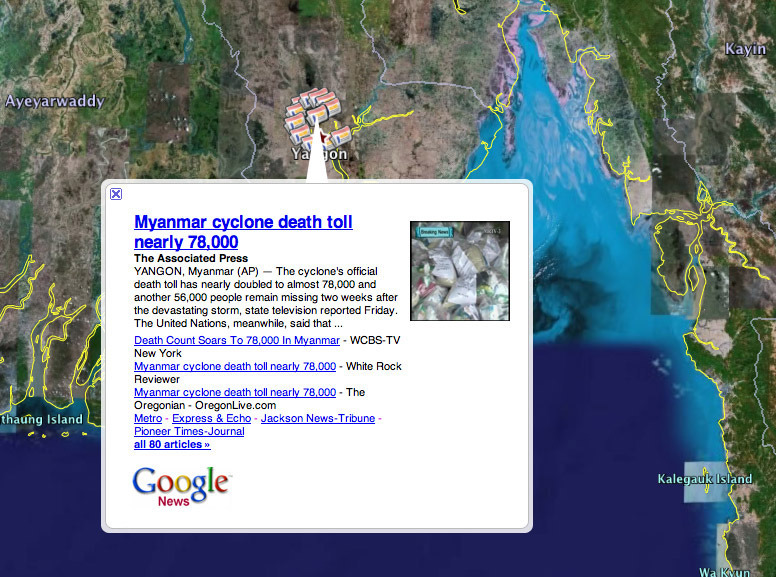Follow the Jackson News-Tribune link

coord(318,418)
